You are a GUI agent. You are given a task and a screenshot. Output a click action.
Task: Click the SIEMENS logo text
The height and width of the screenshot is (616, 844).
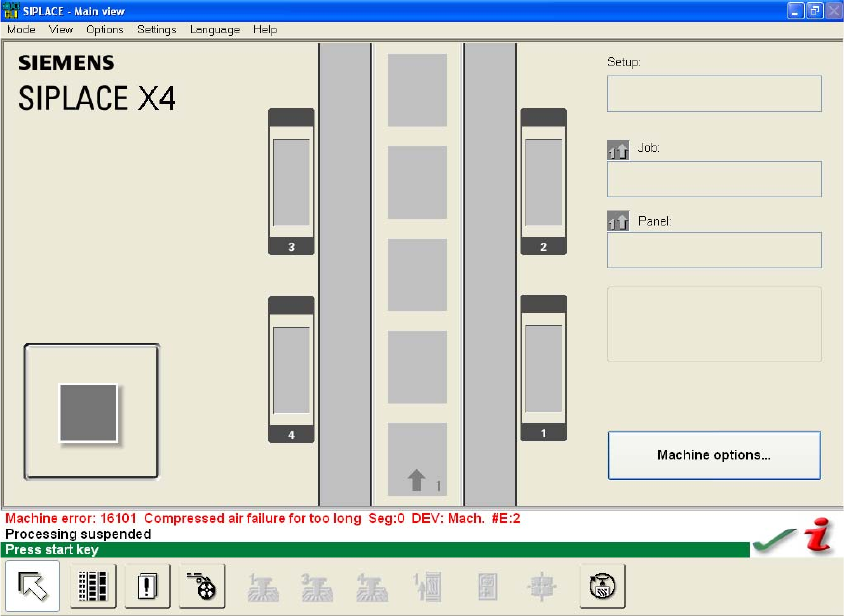(66, 63)
